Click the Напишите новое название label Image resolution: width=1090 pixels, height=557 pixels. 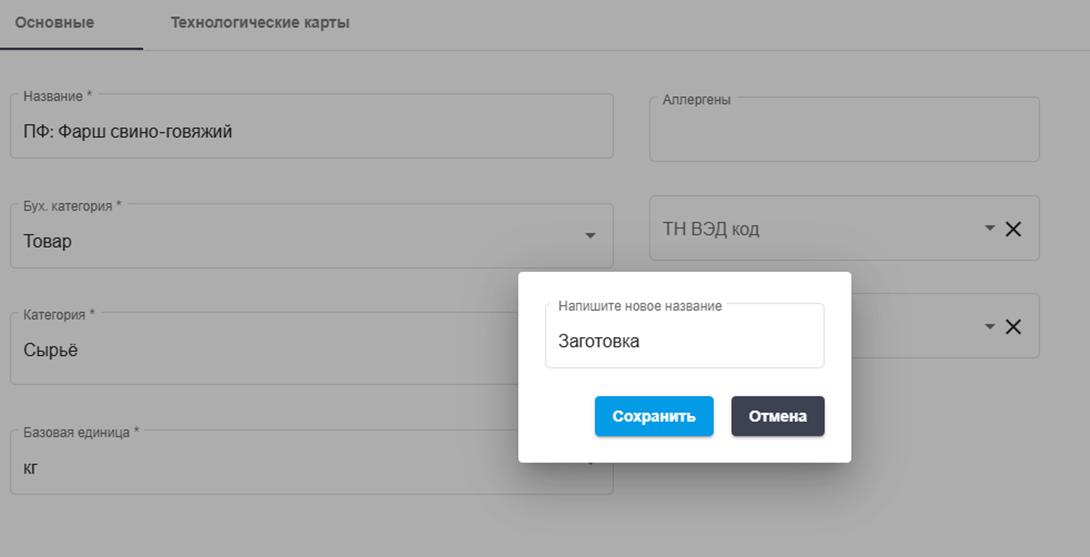point(639,306)
